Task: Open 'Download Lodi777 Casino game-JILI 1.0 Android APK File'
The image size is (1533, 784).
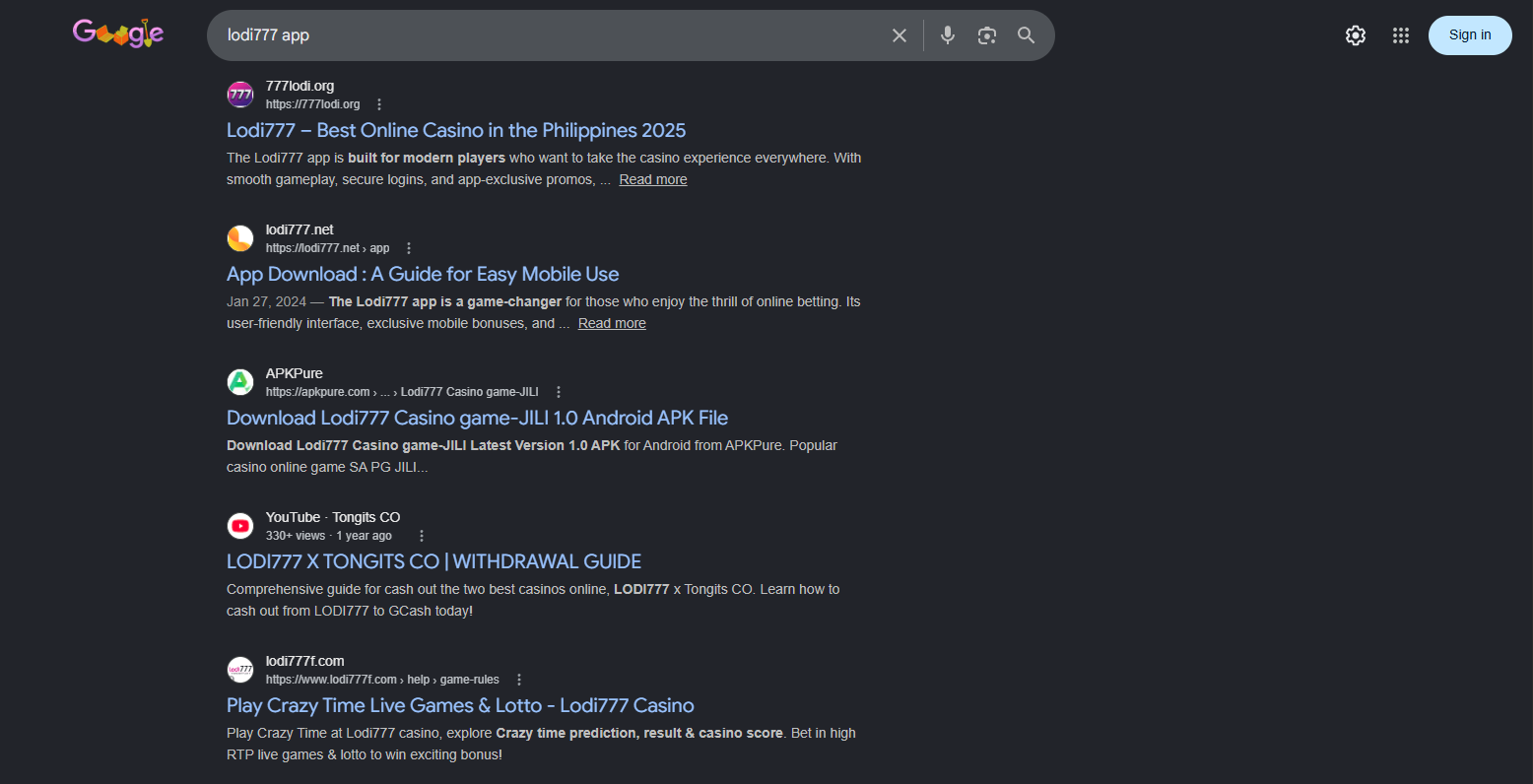Action: point(478,418)
